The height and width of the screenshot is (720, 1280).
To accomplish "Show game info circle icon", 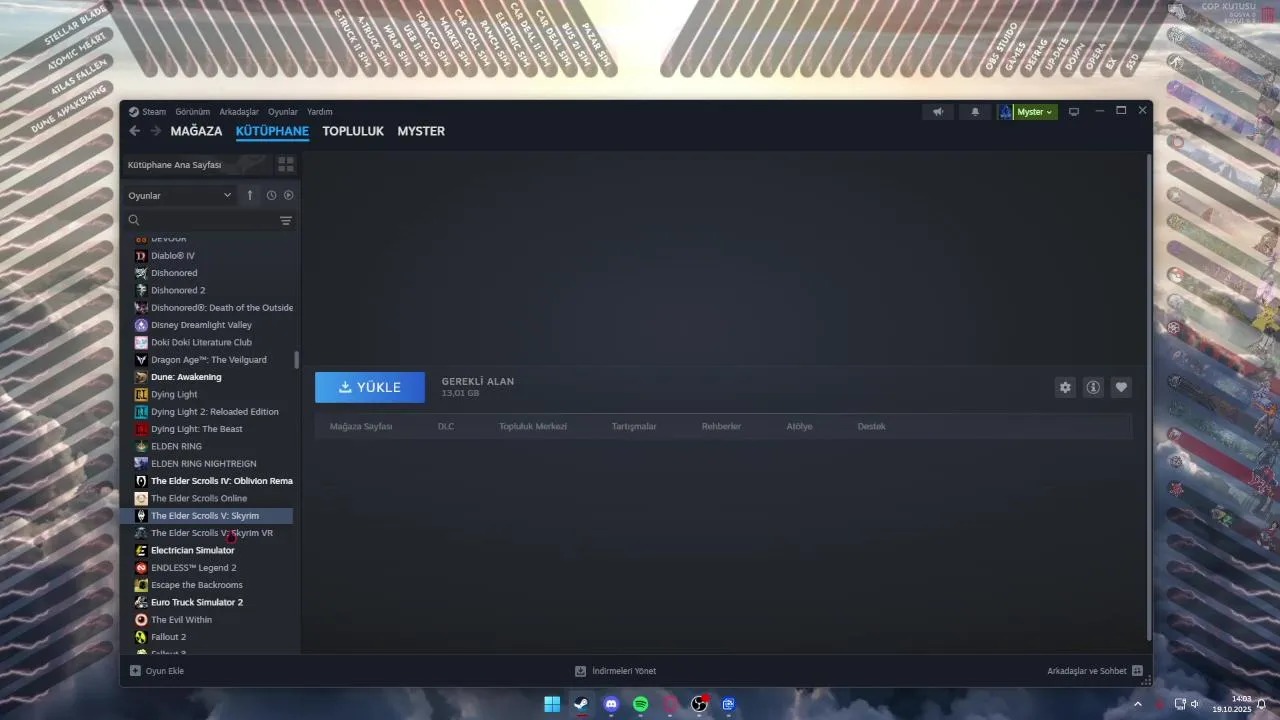I will [1093, 387].
